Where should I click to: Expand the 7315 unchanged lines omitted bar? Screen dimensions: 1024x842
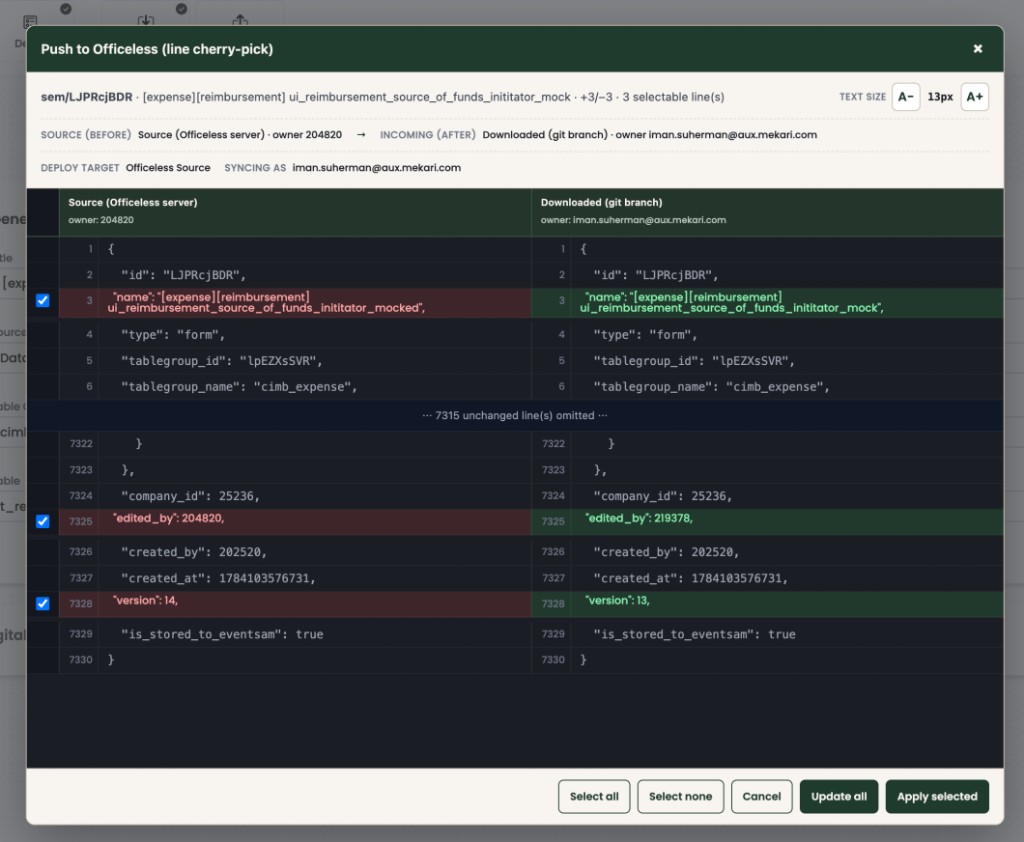tap(515, 415)
